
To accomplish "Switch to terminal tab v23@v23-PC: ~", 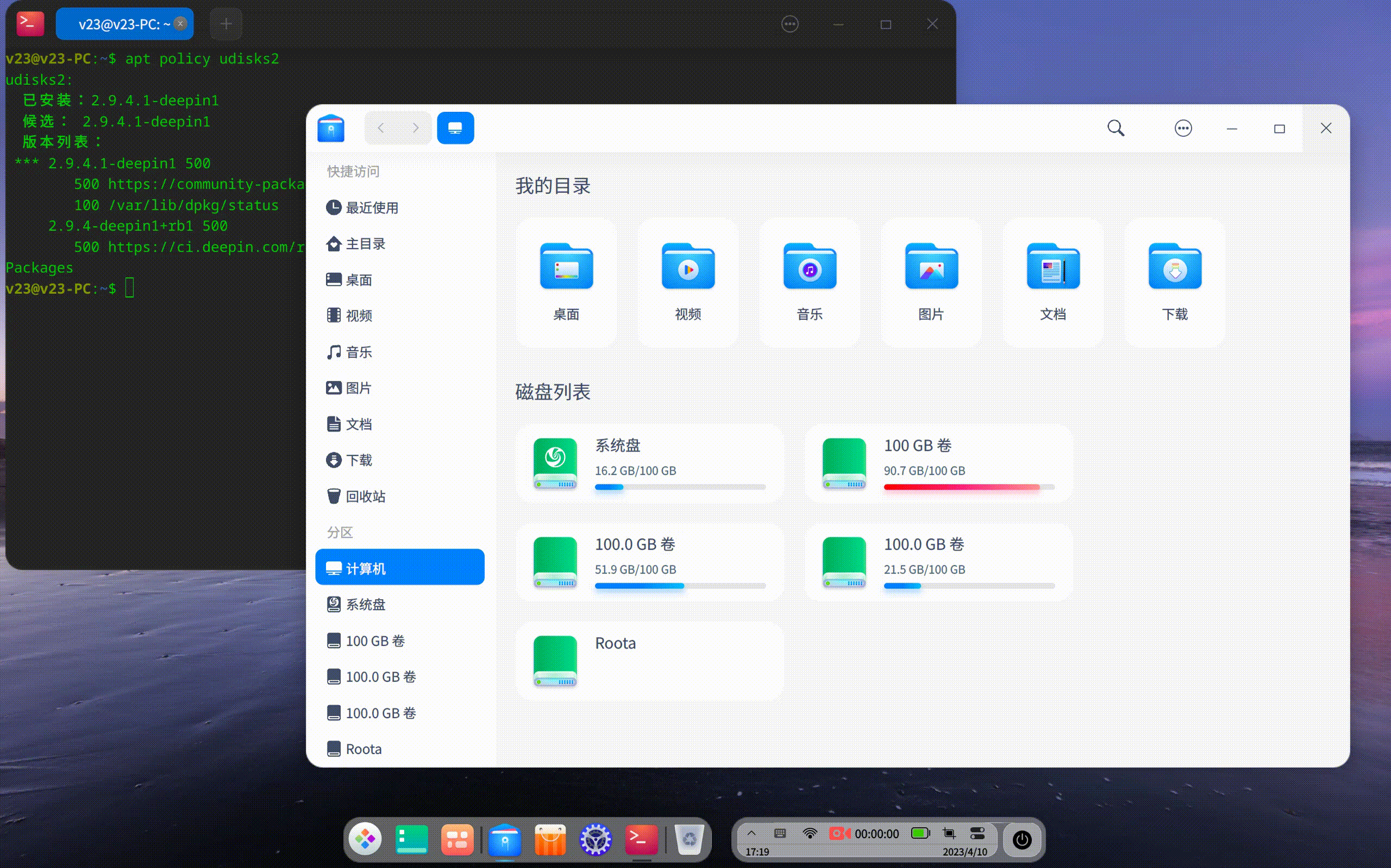I will coord(124,24).
